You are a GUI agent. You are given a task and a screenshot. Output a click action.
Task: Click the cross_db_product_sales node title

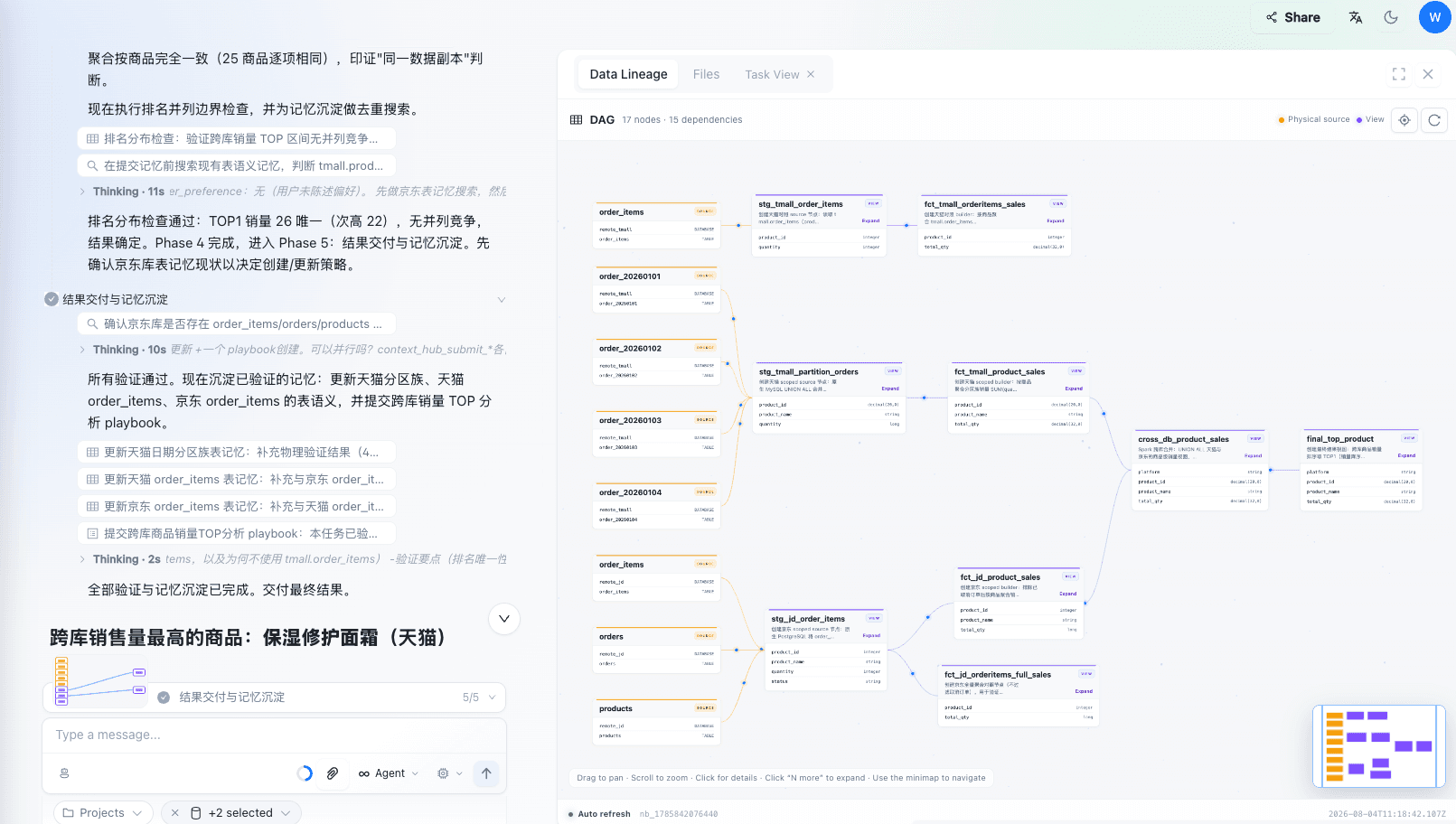(1183, 439)
